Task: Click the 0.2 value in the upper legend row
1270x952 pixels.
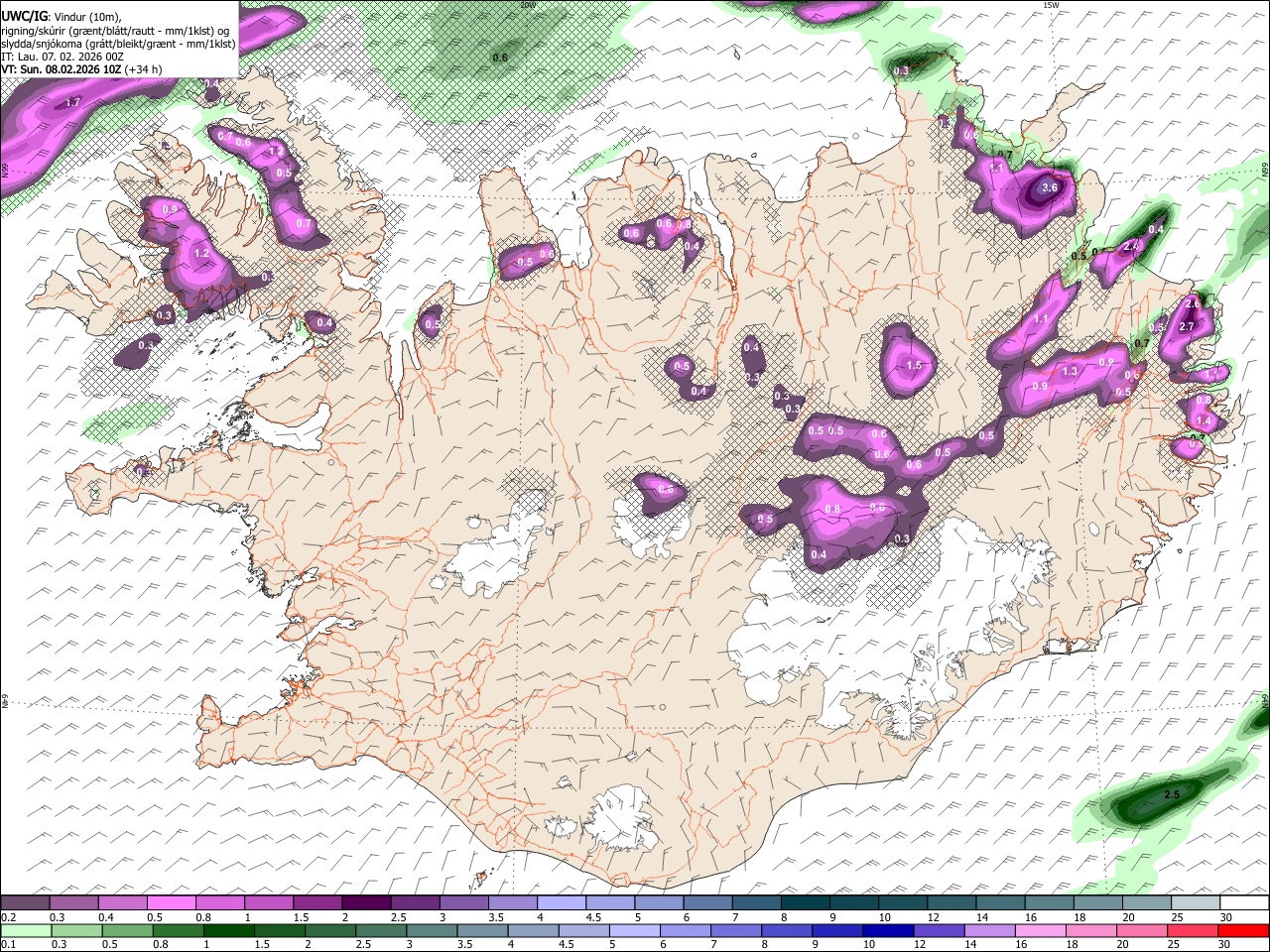Action: pos(9,917)
